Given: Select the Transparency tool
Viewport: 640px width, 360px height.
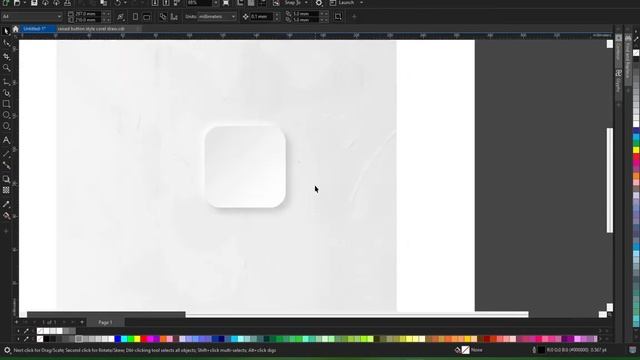Looking at the screenshot, I should coord(6,190).
